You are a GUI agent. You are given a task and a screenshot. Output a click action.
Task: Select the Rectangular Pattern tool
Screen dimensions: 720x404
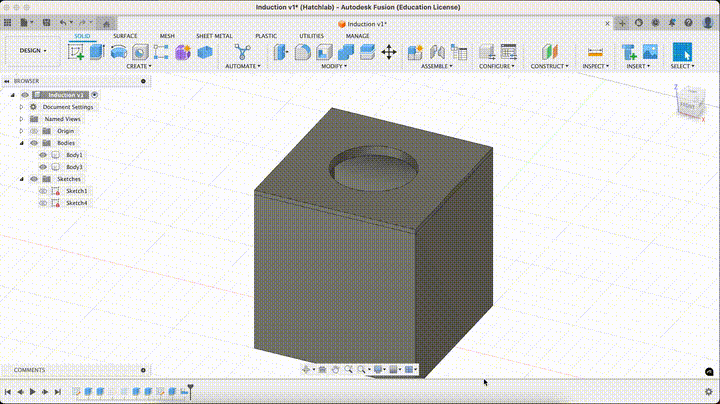[161, 52]
